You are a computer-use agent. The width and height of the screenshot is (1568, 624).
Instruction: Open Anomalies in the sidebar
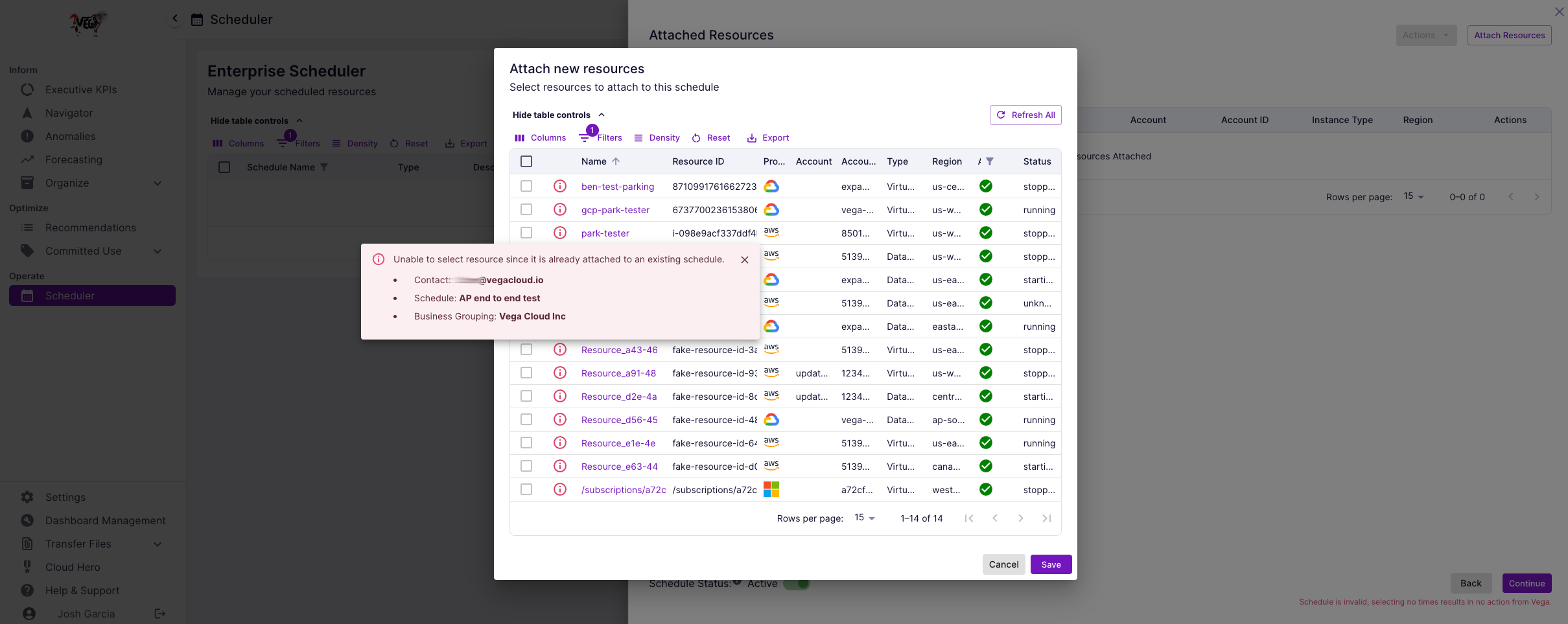[x=70, y=136]
